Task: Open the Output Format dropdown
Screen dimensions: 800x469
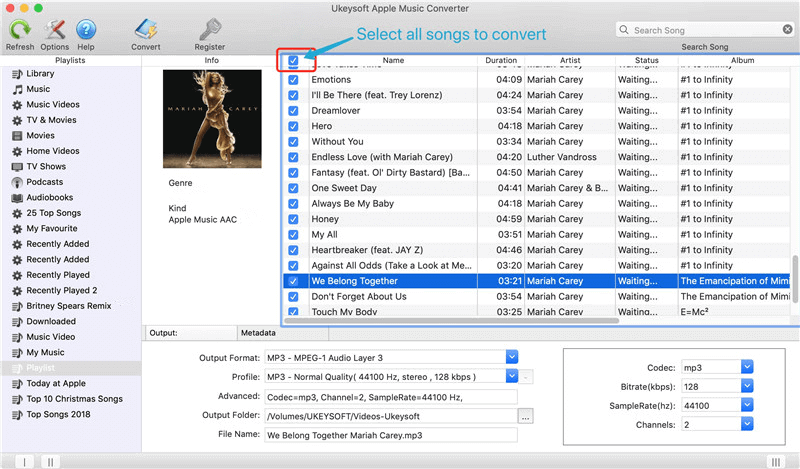Action: coord(512,357)
